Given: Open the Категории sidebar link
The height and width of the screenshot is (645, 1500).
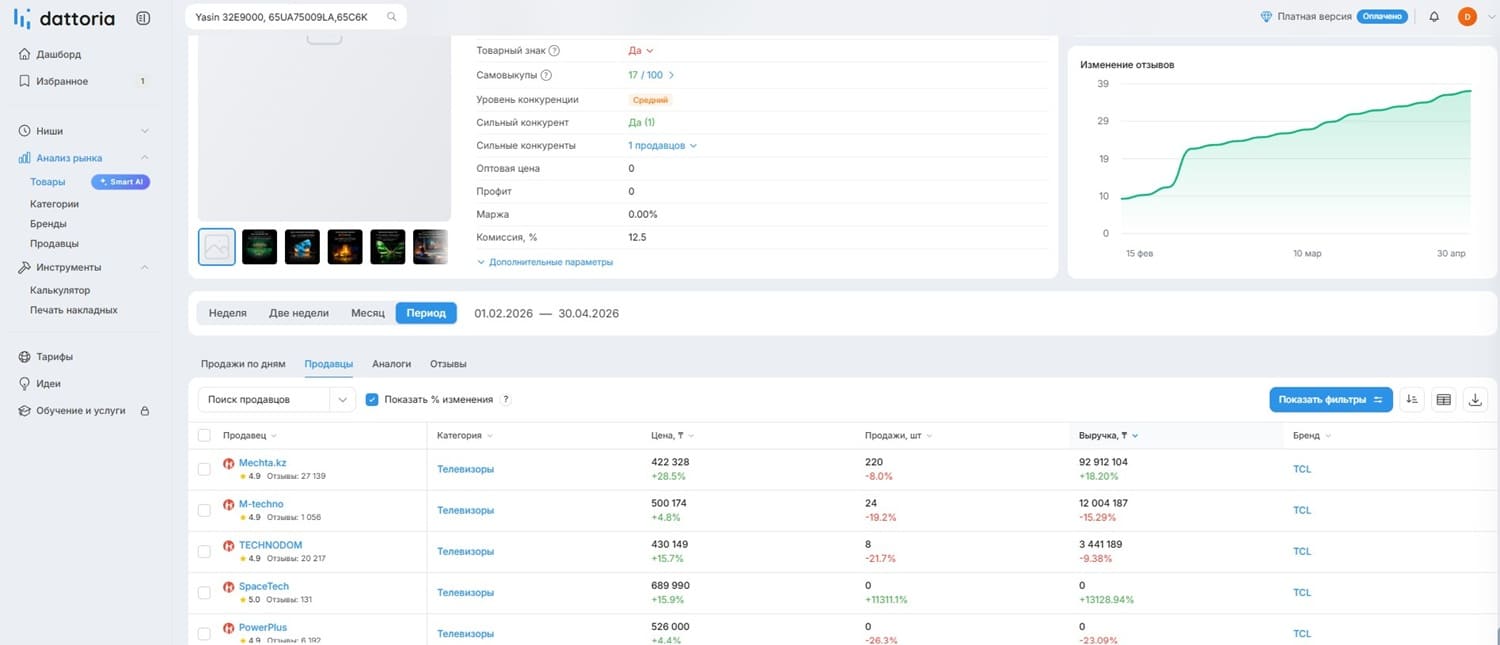Looking at the screenshot, I should click(54, 204).
